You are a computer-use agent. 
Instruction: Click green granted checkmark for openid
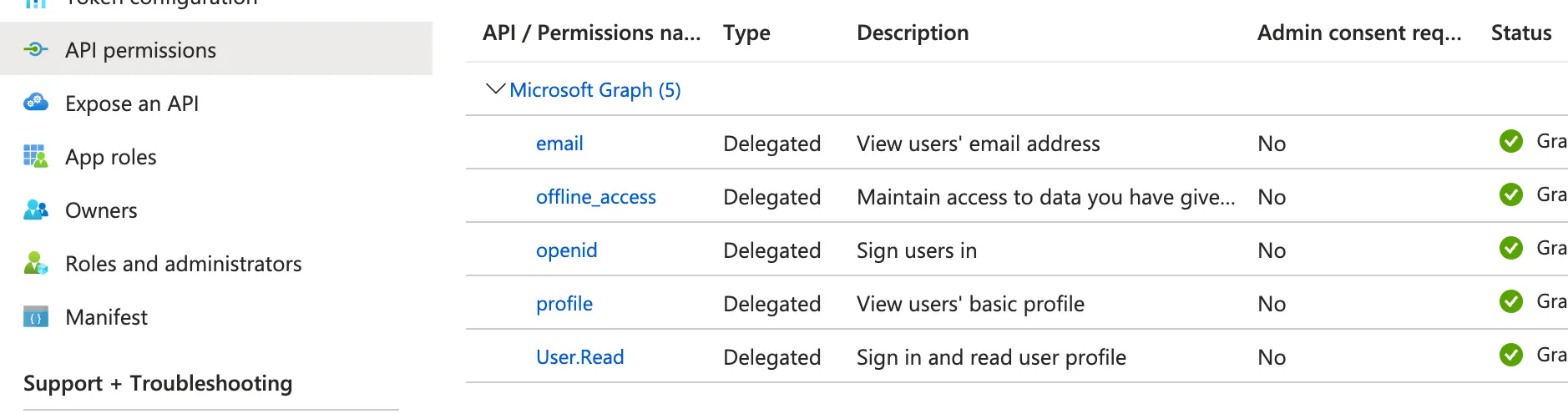(1511, 248)
